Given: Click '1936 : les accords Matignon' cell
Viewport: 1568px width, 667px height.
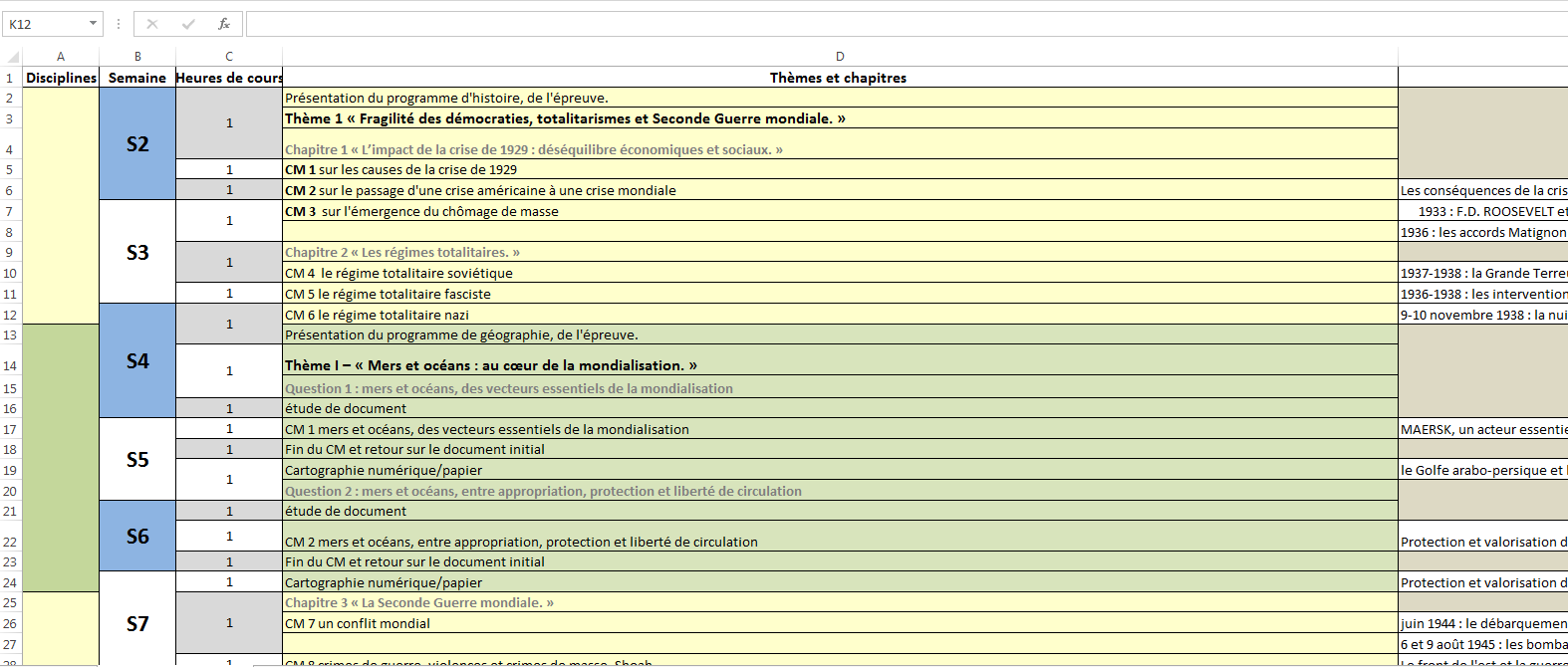Looking at the screenshot, I should [1483, 232].
